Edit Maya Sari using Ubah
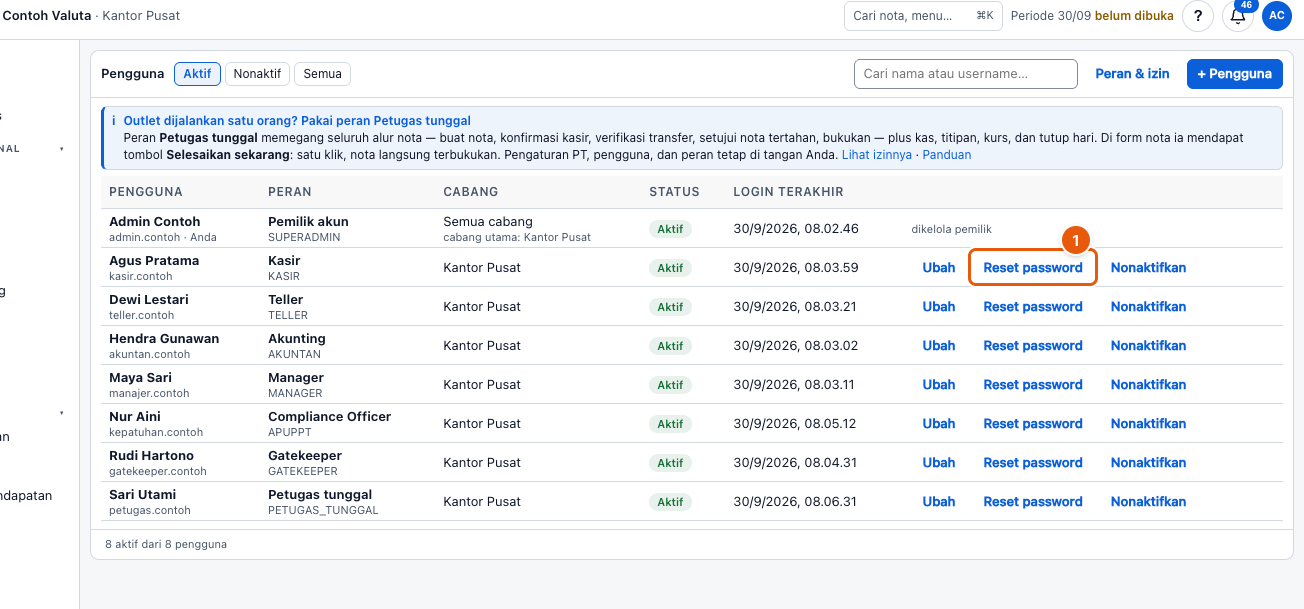The width and height of the screenshot is (1304, 609). coord(939,385)
